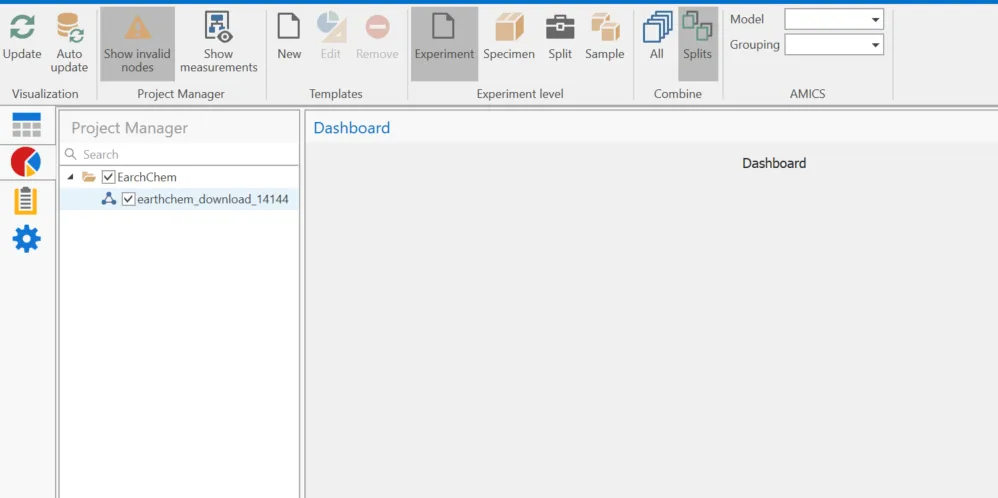The image size is (998, 498).
Task: Collapse the EarchChem folder node
Action: pos(70,176)
